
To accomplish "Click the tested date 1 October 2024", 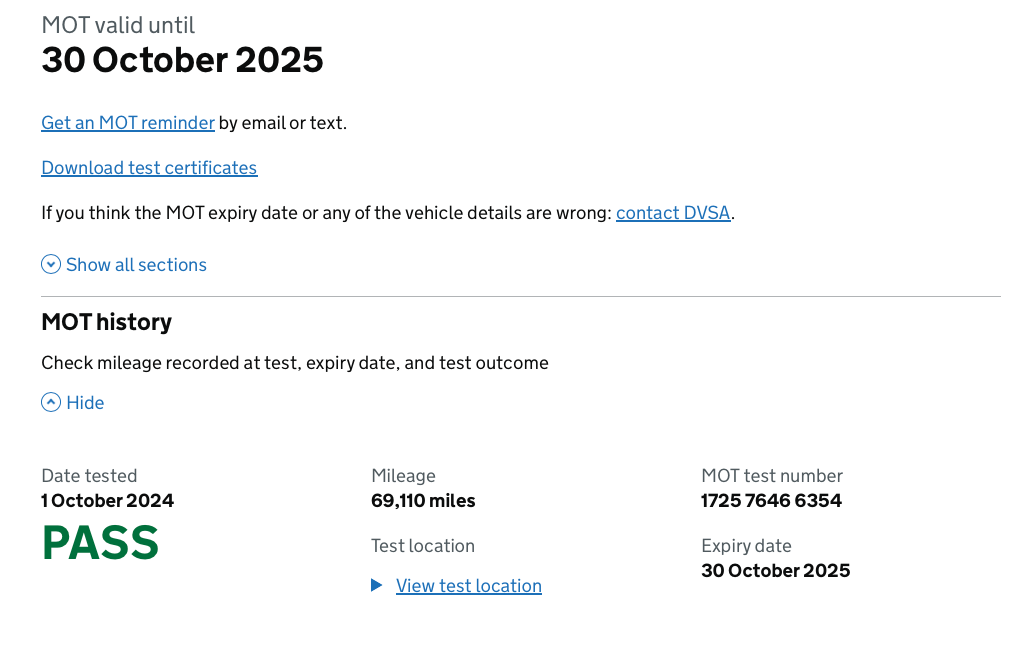I will (108, 501).
